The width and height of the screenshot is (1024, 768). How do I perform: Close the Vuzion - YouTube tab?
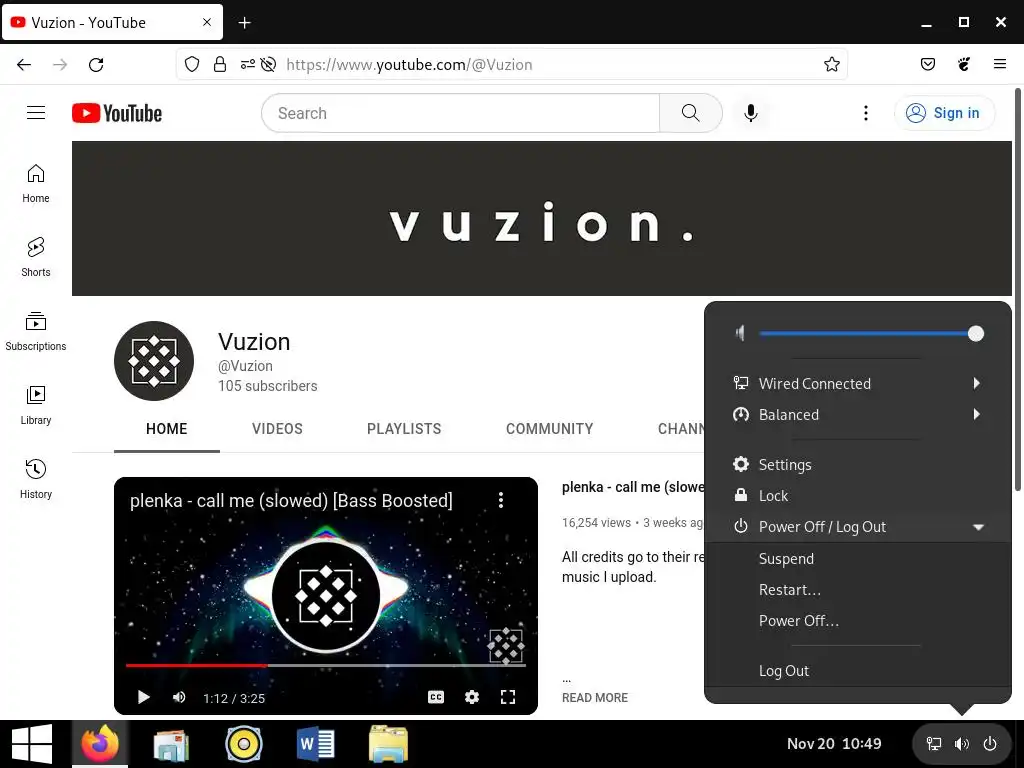(x=207, y=22)
